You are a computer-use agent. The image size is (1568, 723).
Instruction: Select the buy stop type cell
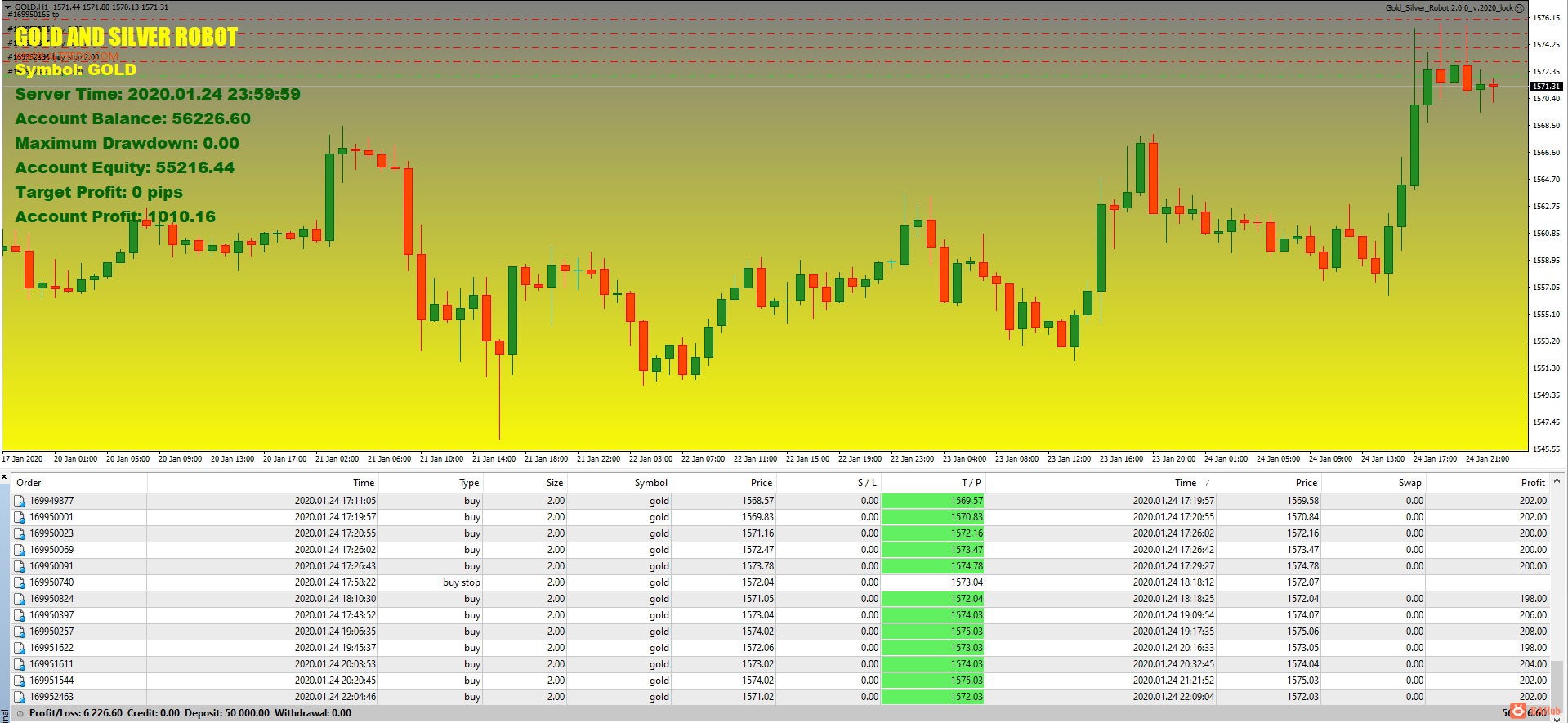(431, 582)
